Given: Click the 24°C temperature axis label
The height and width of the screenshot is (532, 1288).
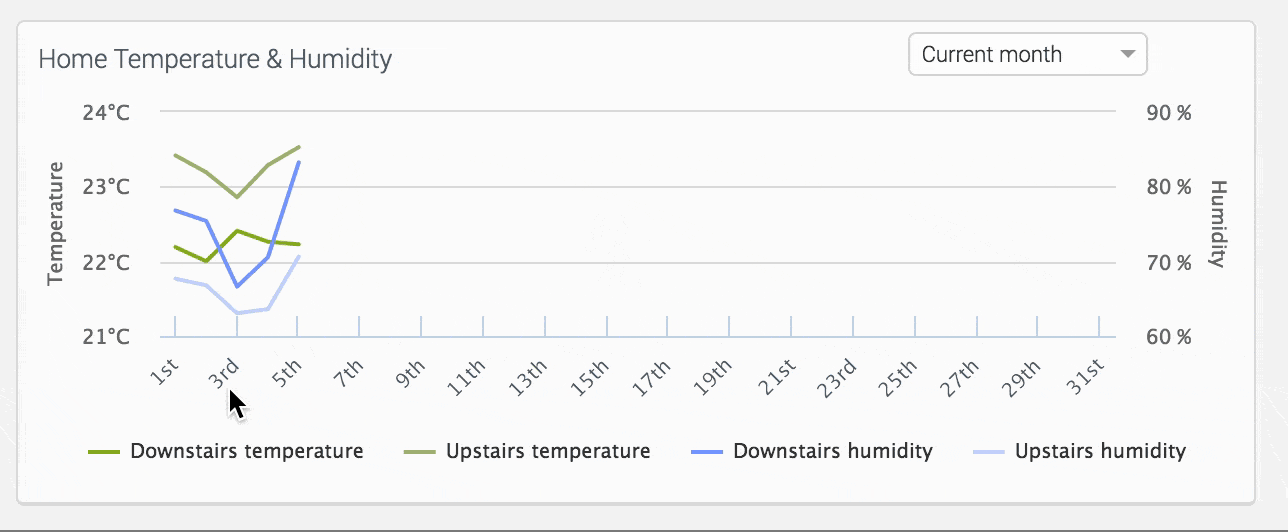Looking at the screenshot, I should (x=106, y=112).
